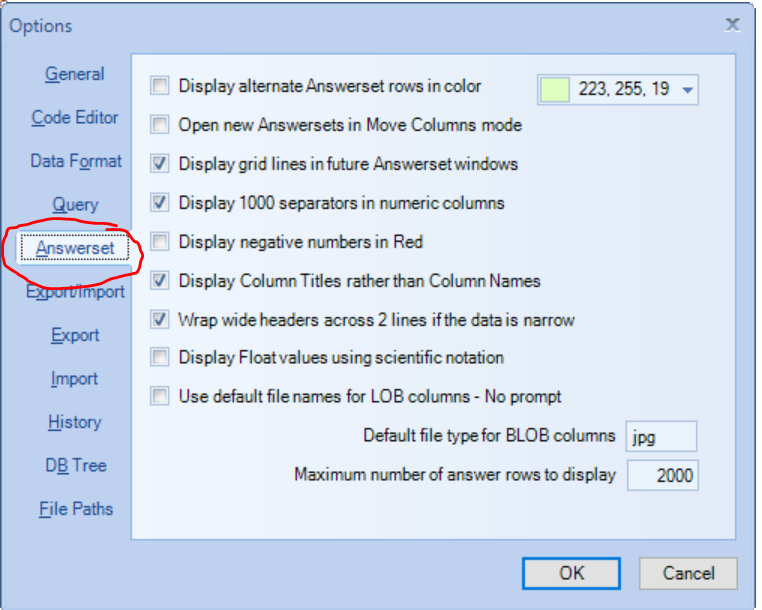Uncheck Display grid lines in future Answersets
Viewport: 762px width, 610px height.
tap(159, 164)
